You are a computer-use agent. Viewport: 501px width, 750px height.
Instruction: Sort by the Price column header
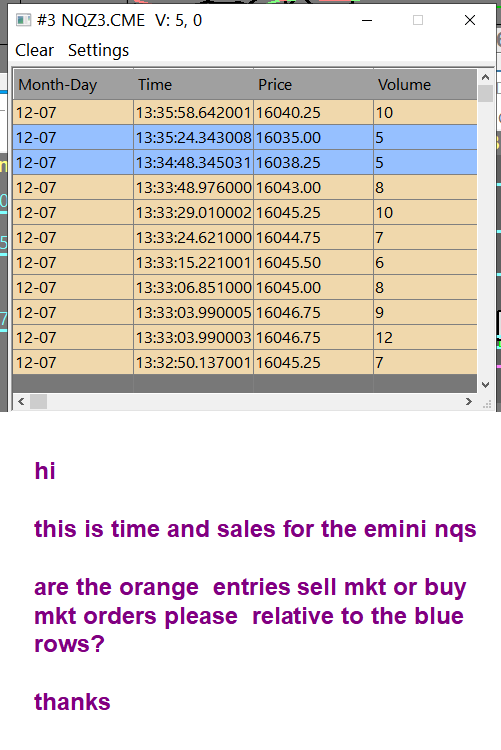(313, 85)
